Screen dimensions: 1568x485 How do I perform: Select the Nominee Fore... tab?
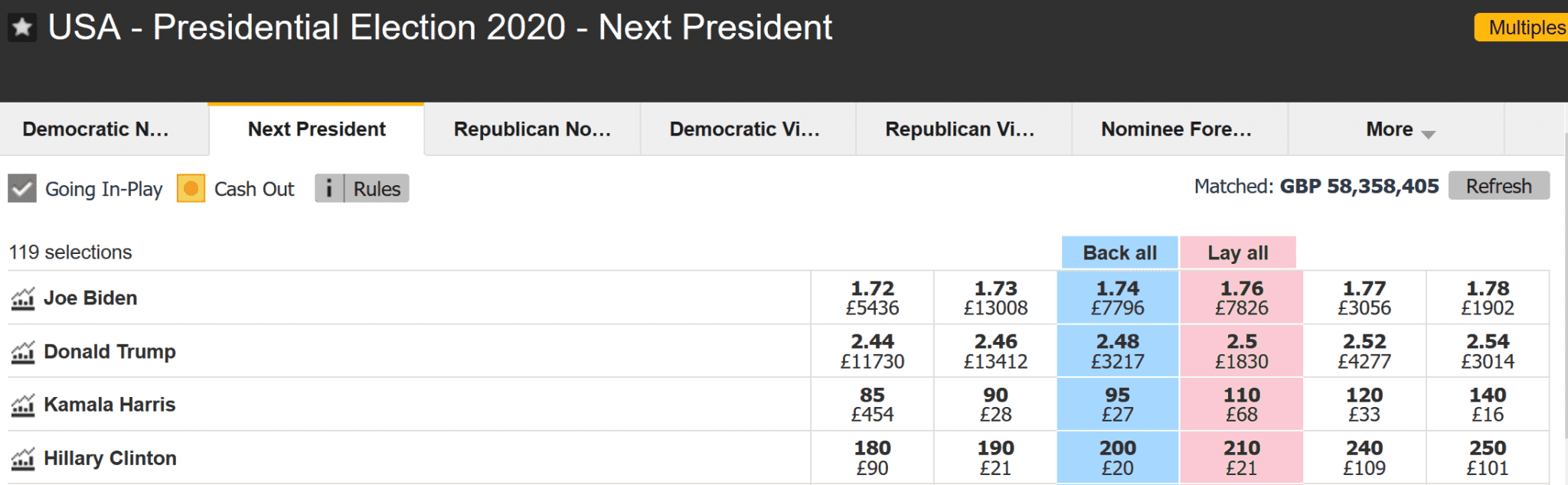click(x=1177, y=129)
